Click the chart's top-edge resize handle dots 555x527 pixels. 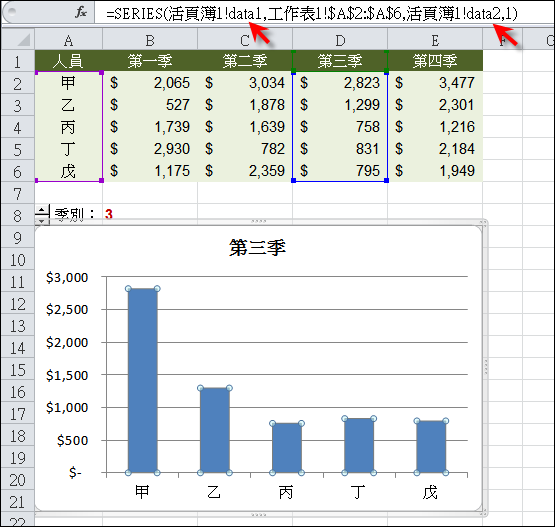[258, 221]
